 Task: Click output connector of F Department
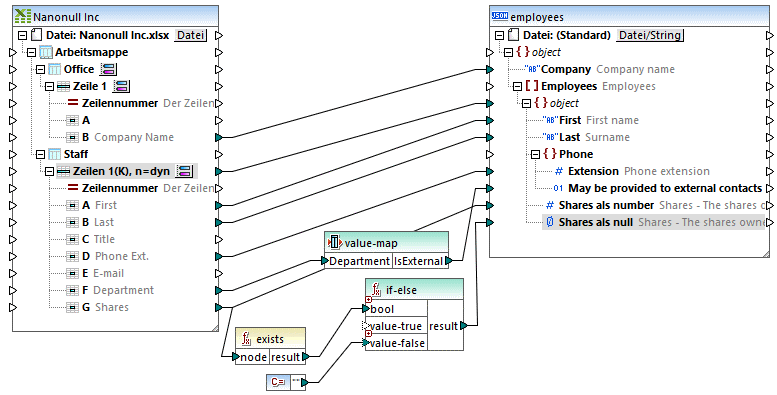tap(219, 290)
